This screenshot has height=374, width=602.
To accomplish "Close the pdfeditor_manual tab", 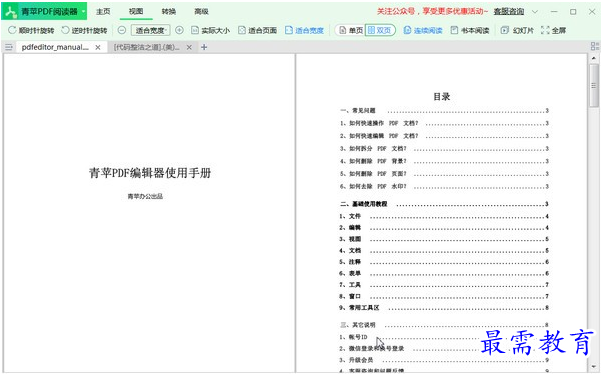I will 98,47.
